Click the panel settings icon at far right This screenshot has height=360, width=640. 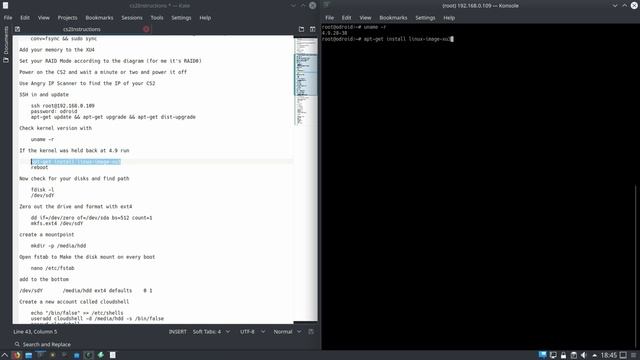click(x=633, y=355)
